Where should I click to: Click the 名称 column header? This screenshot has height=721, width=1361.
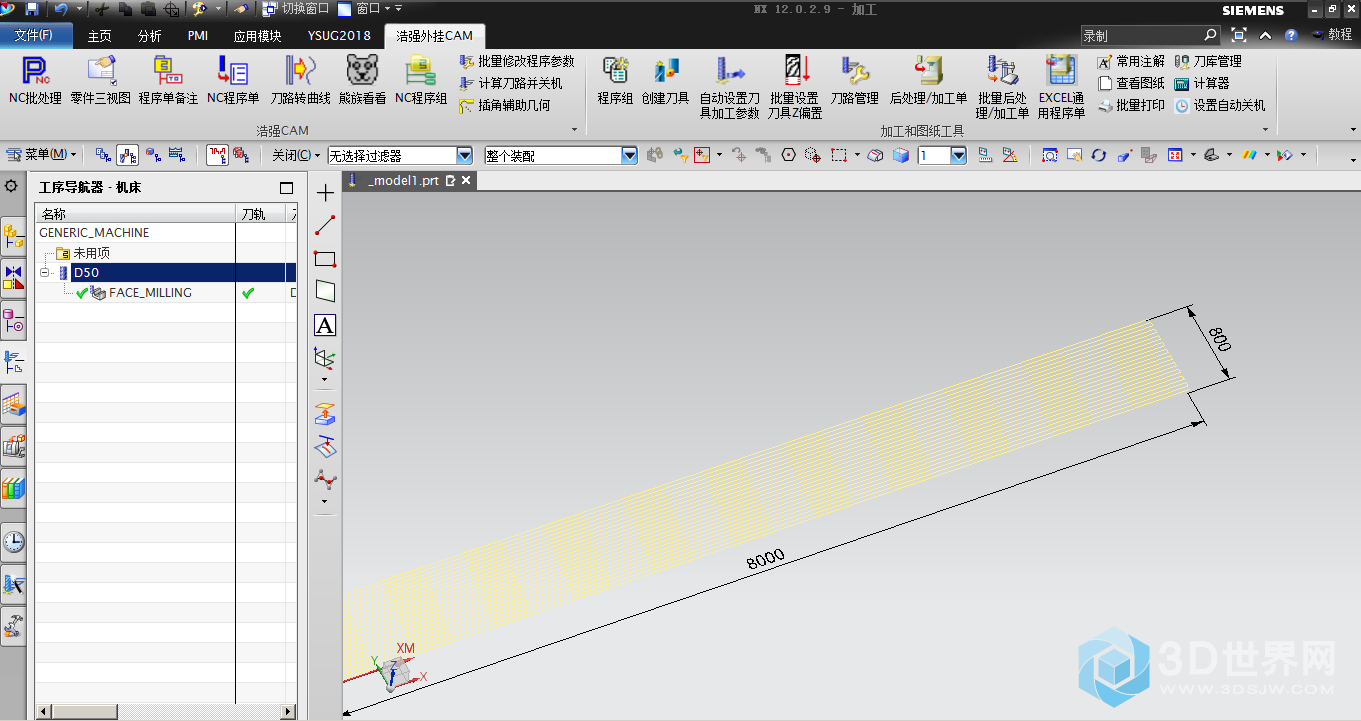click(x=135, y=214)
